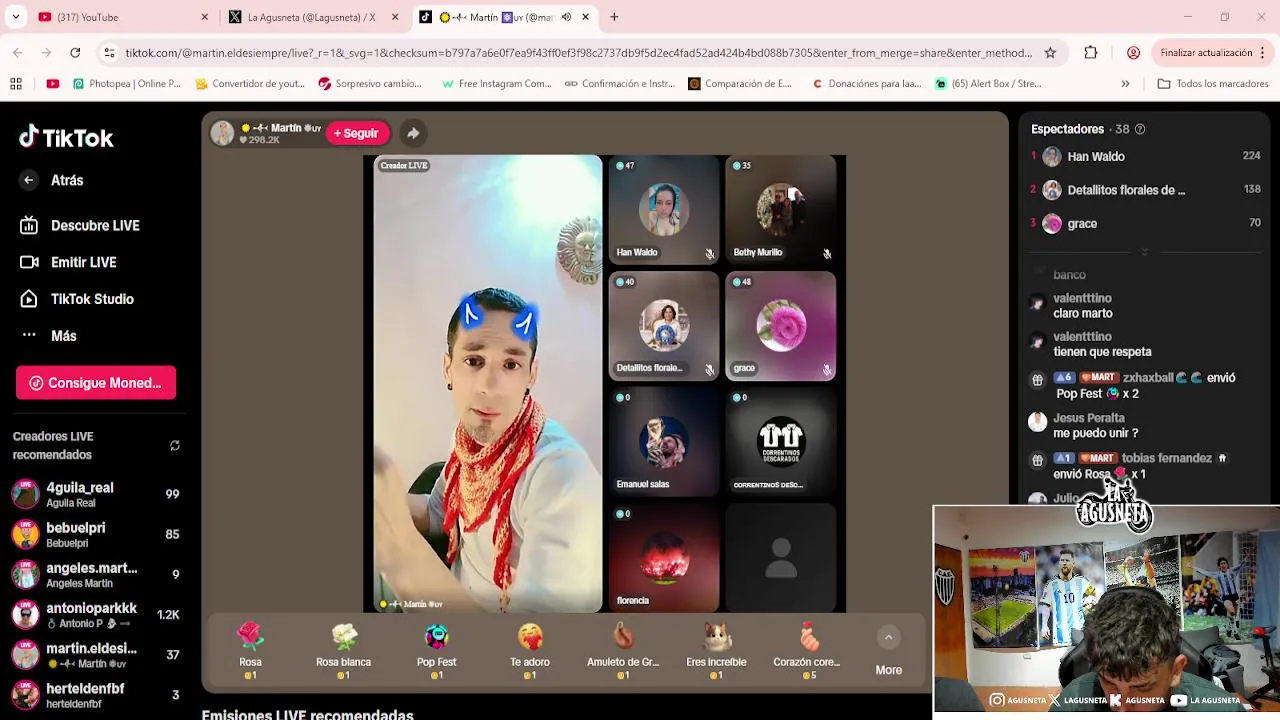Open the streamer's profile avatar at top

click(x=222, y=133)
